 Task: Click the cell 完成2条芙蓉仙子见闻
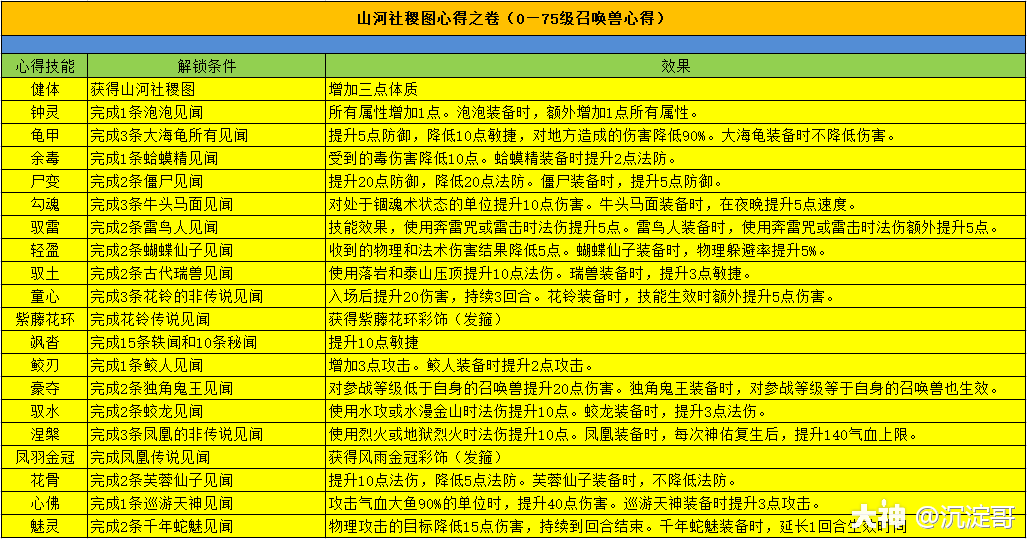point(206,480)
